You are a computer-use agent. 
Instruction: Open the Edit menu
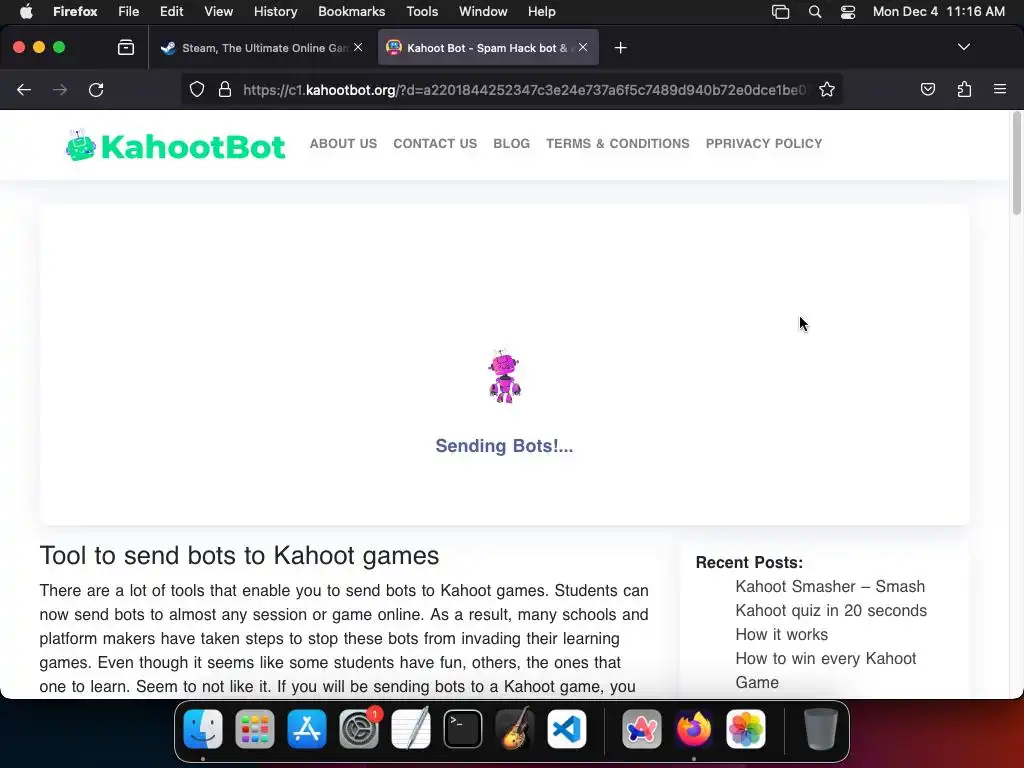(172, 12)
